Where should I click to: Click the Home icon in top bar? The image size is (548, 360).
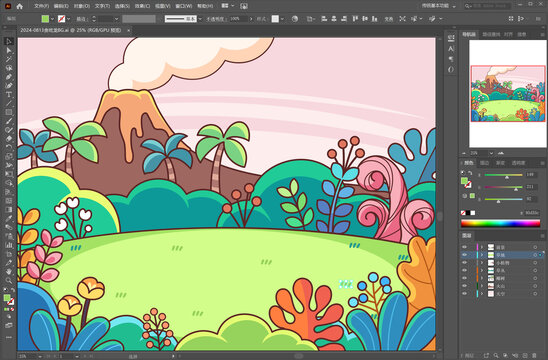pos(20,6)
